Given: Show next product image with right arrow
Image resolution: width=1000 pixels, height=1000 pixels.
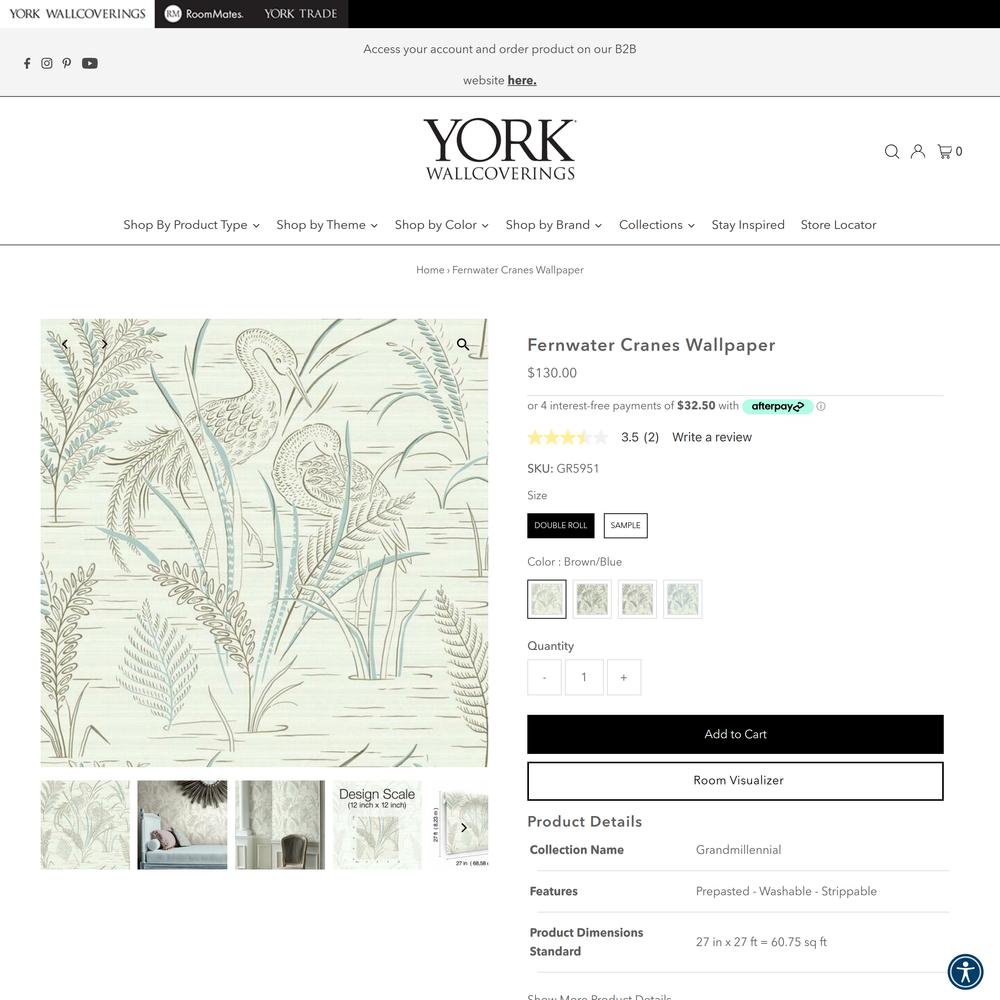Looking at the screenshot, I should pos(105,344).
